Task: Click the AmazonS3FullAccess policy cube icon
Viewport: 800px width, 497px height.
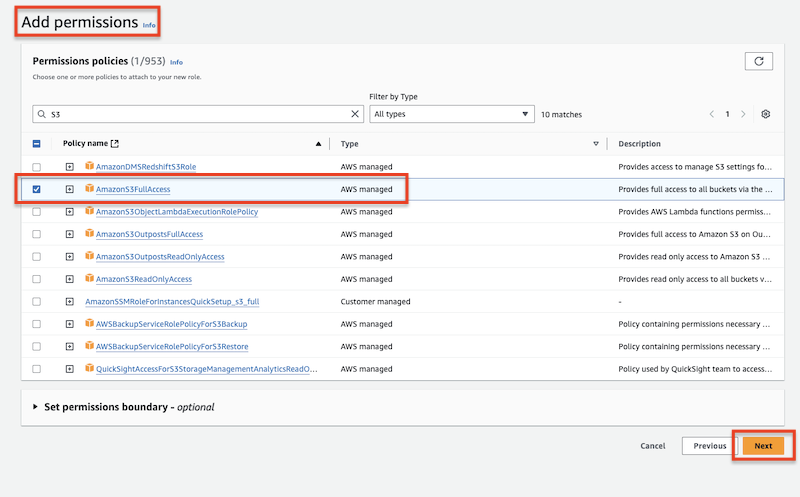Action: (89, 188)
